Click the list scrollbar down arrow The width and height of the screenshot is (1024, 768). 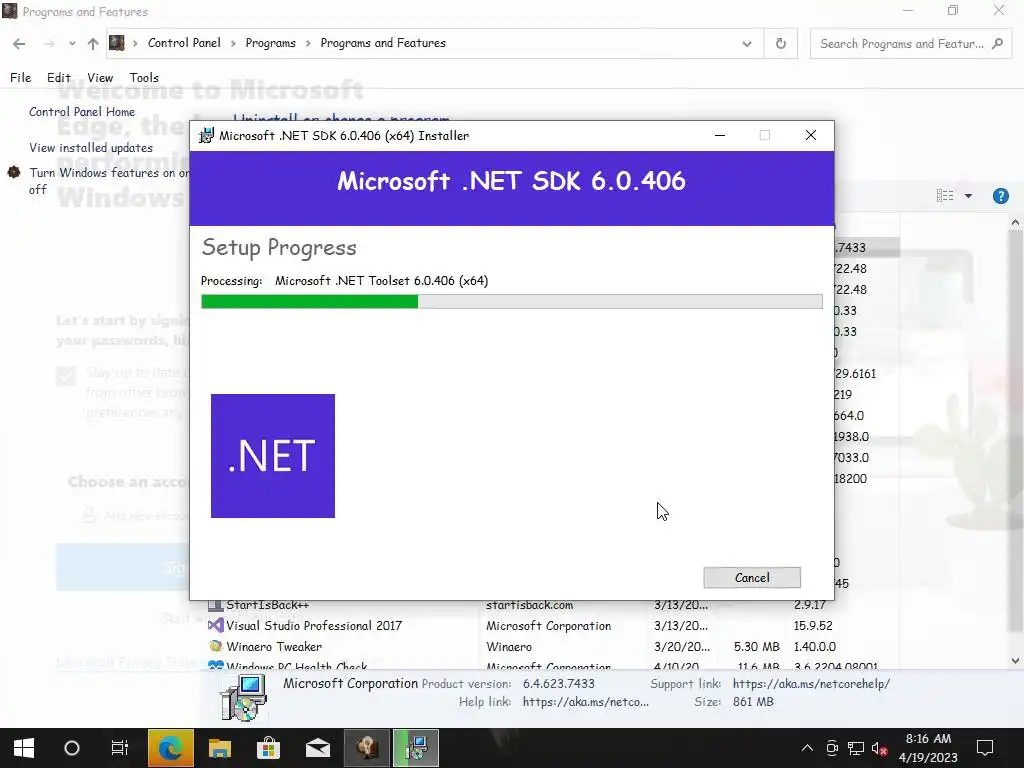(1015, 661)
